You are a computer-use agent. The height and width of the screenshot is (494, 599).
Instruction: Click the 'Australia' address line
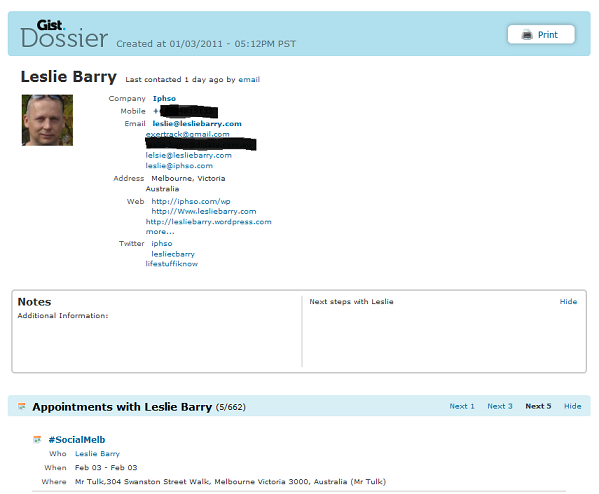tap(162, 189)
